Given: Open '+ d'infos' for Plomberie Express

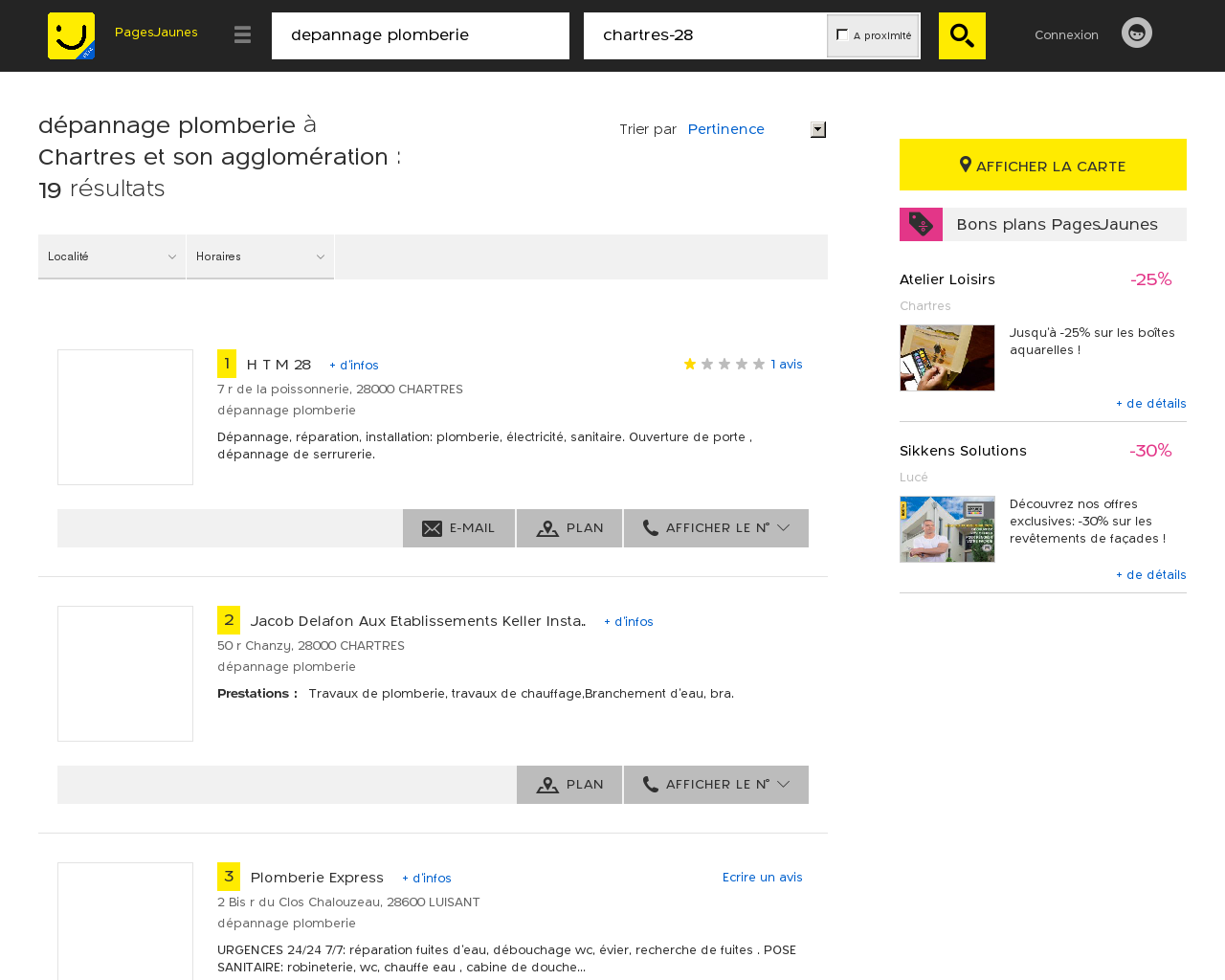Looking at the screenshot, I should (427, 879).
